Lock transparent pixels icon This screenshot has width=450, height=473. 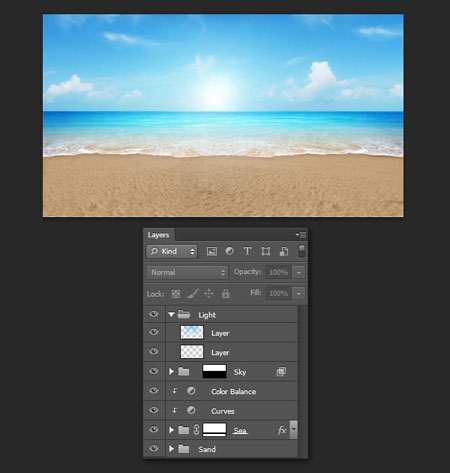(176, 294)
